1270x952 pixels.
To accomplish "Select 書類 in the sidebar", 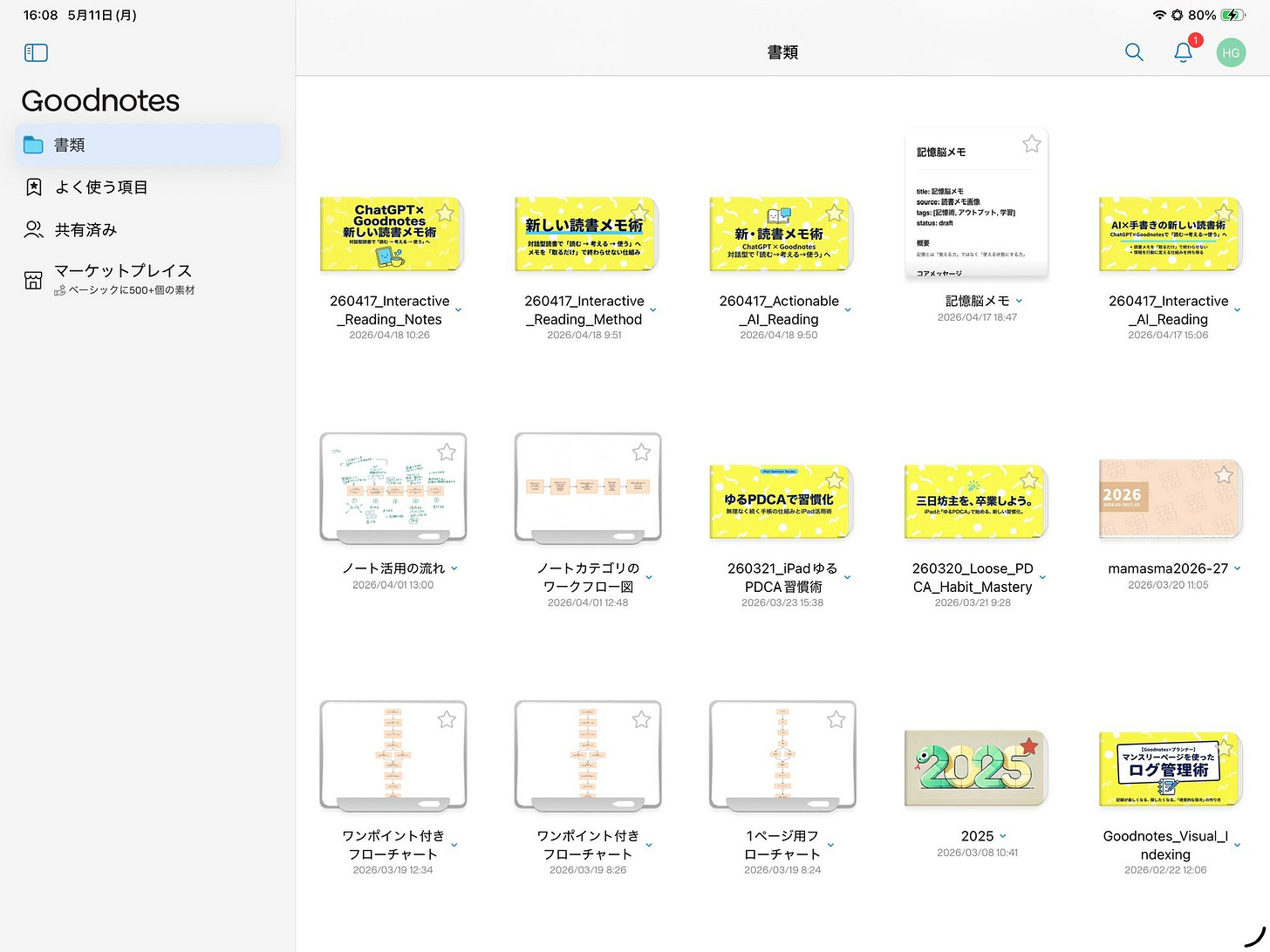I will click(147, 145).
